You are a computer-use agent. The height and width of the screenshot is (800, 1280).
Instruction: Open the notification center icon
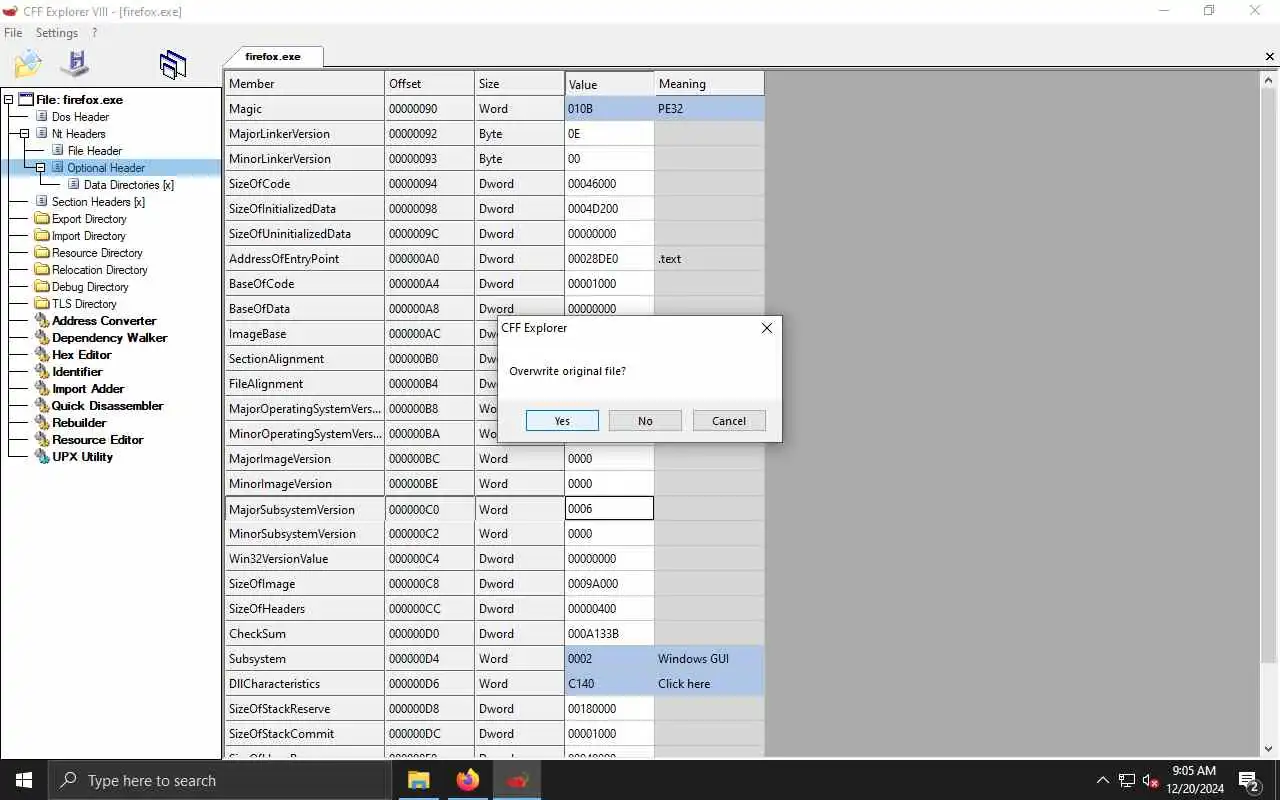tap(1248, 780)
